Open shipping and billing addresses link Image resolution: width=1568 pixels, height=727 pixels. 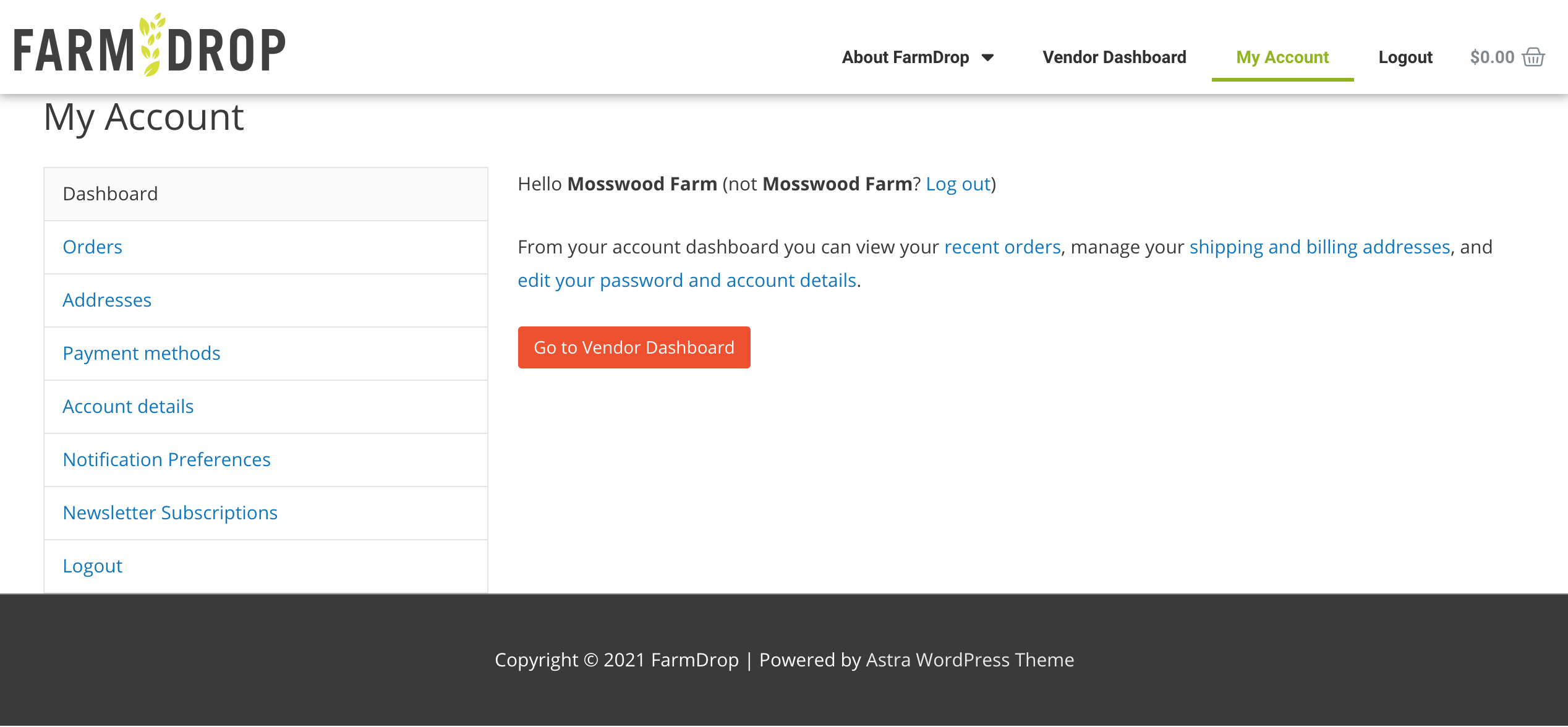[x=1319, y=247]
